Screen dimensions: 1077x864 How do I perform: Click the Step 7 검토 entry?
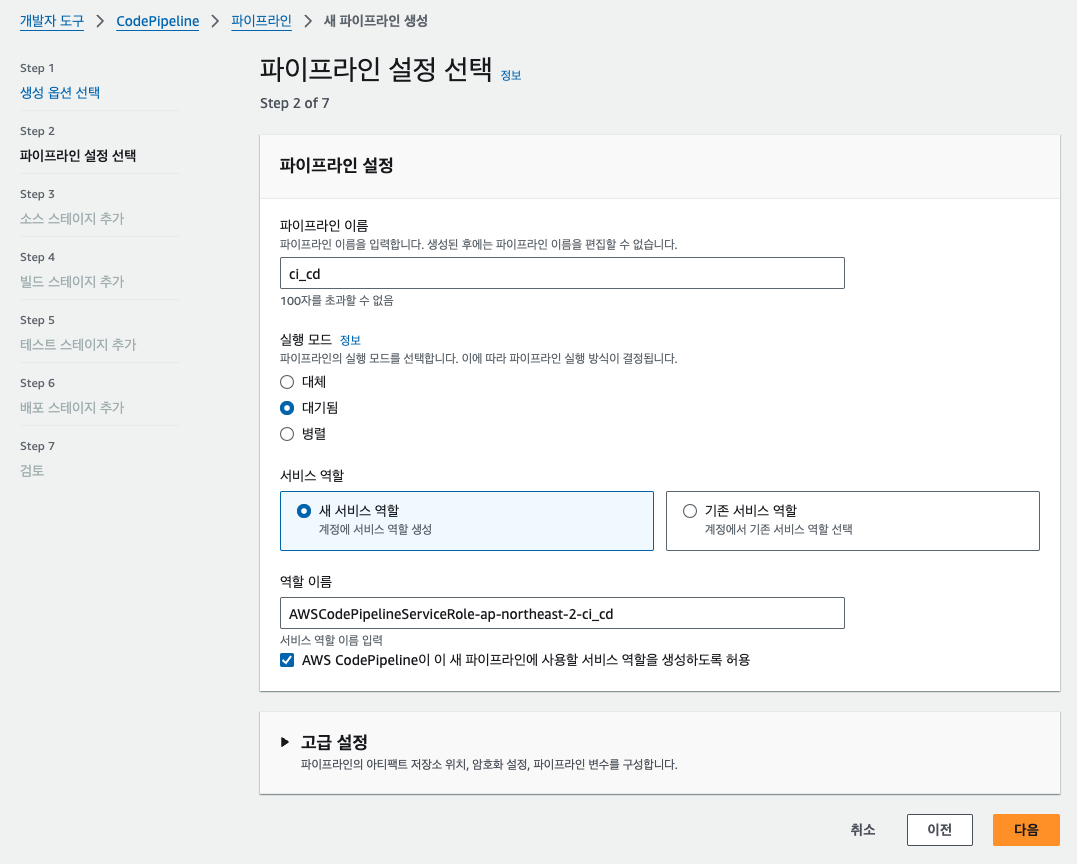tap(32, 470)
